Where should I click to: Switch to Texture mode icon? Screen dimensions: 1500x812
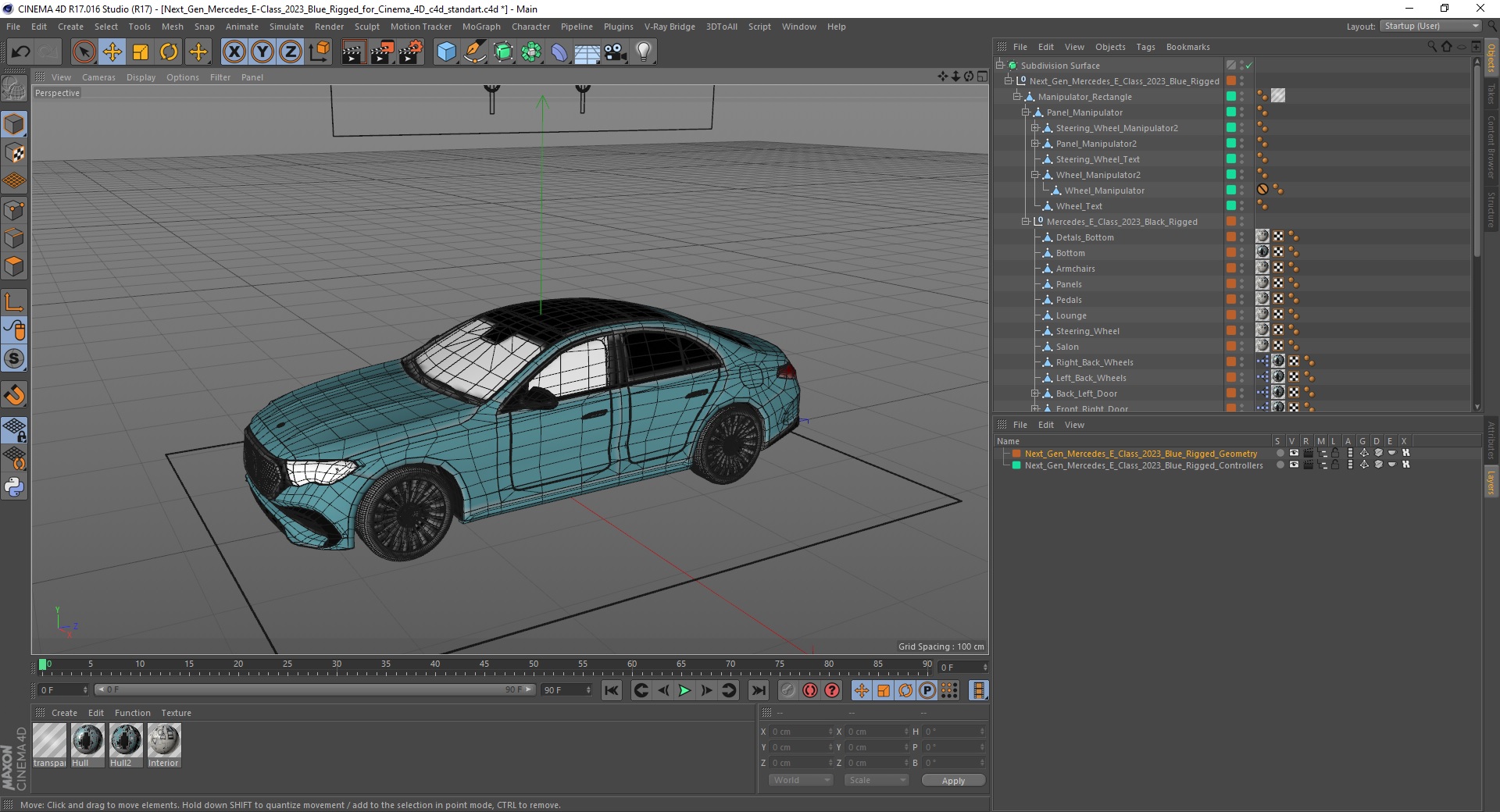[14, 153]
